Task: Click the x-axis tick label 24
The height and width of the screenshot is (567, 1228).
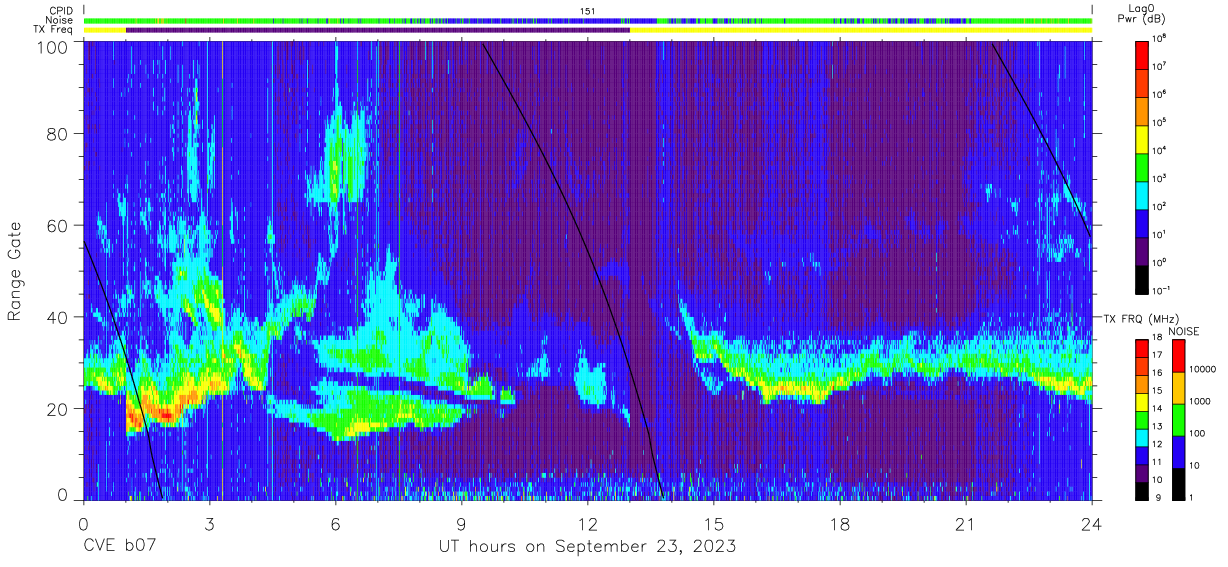Action: [1091, 523]
